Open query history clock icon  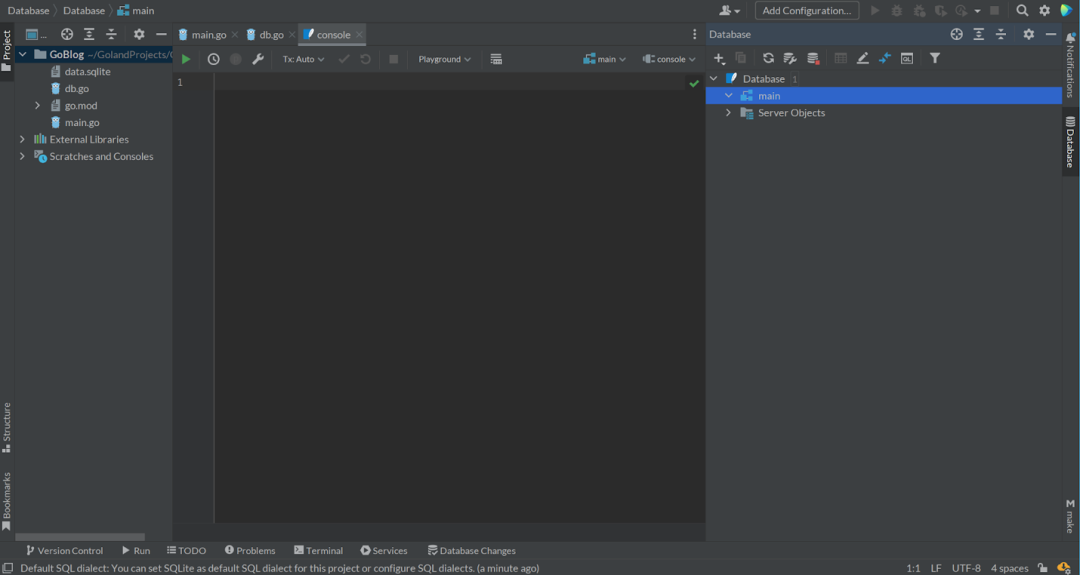[x=214, y=59]
